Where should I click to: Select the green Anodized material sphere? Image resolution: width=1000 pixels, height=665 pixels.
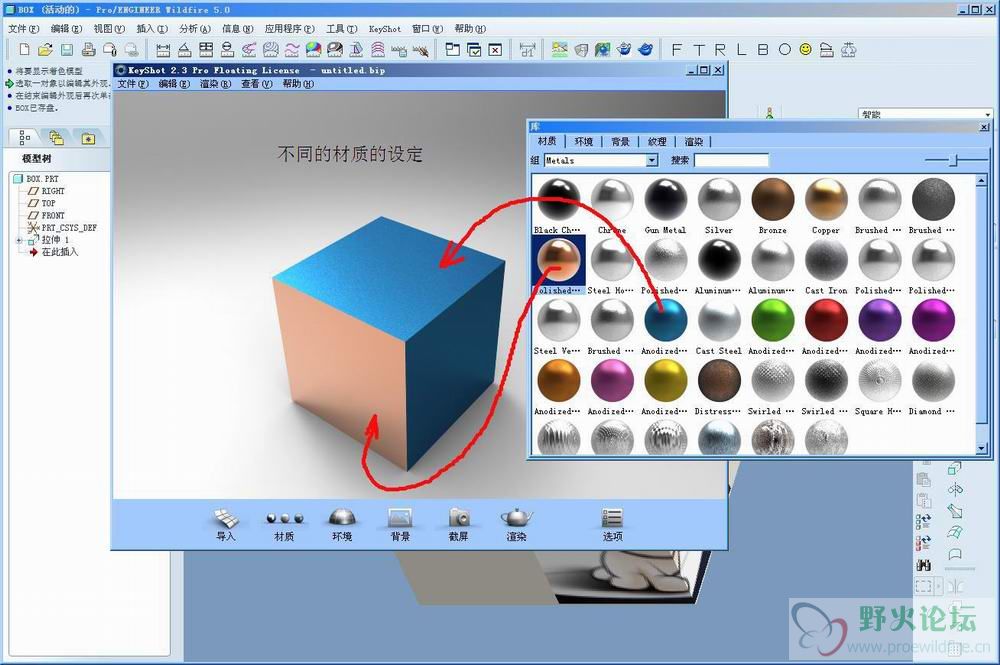(772, 320)
